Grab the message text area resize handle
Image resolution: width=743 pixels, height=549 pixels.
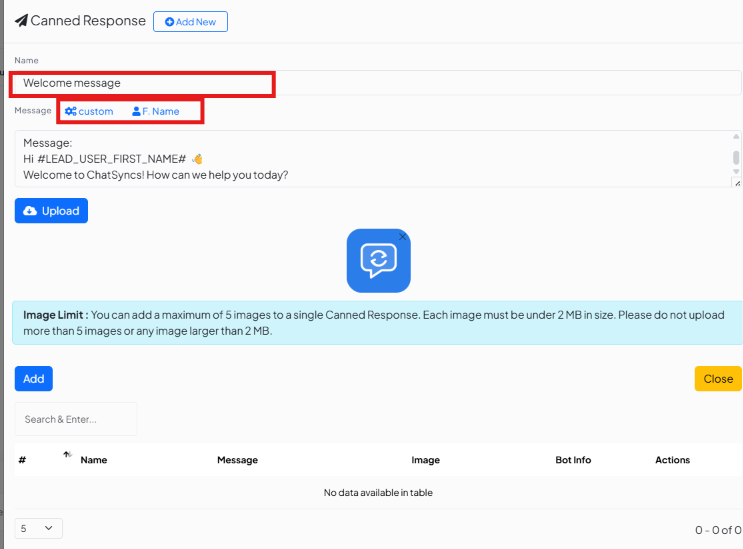[737, 183]
